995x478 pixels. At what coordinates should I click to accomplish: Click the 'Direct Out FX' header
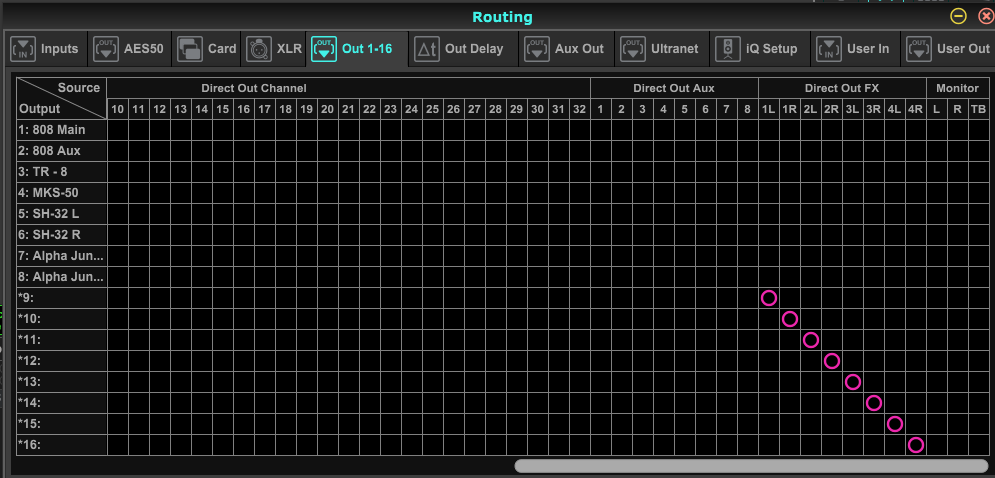pyautogui.click(x=842, y=88)
